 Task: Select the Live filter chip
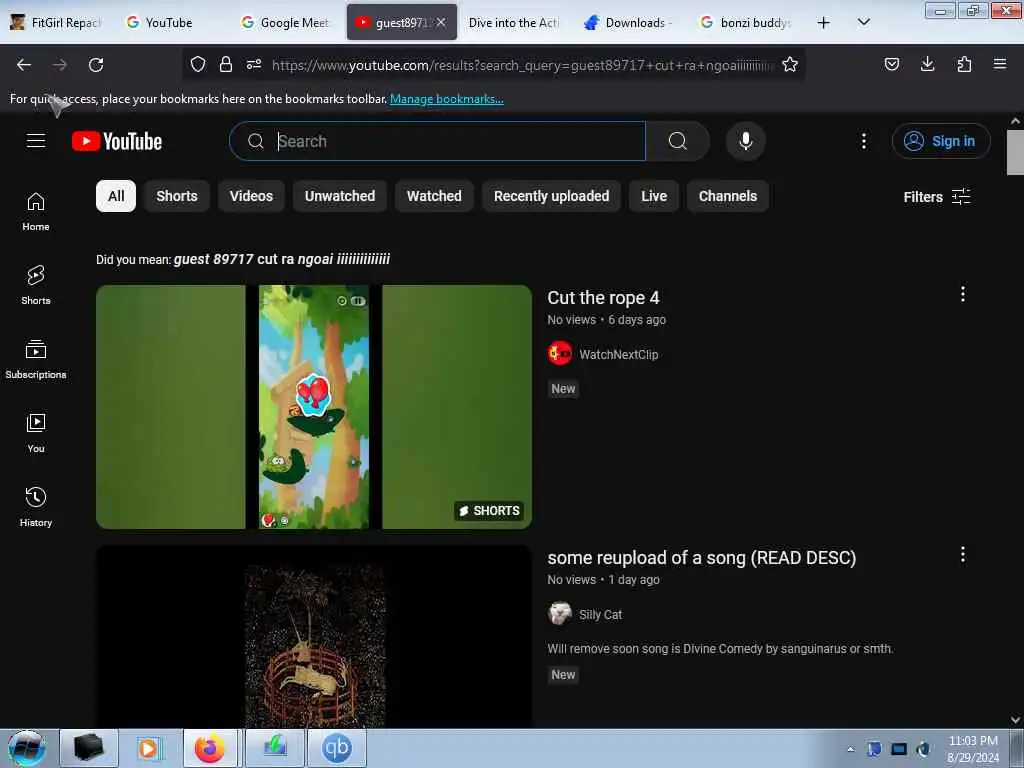(654, 196)
